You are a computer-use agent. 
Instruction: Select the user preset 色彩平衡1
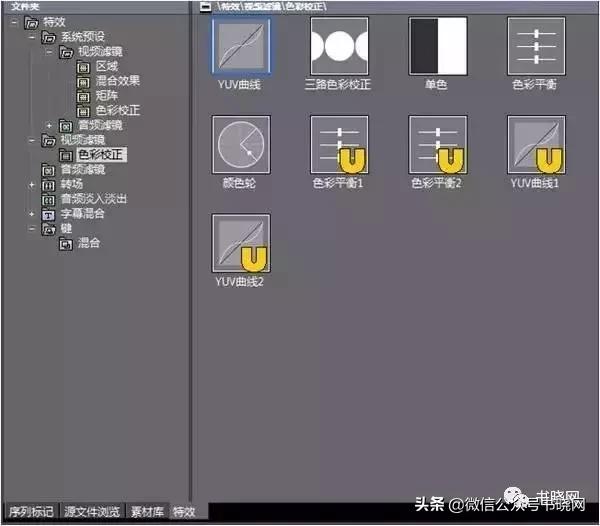point(339,145)
